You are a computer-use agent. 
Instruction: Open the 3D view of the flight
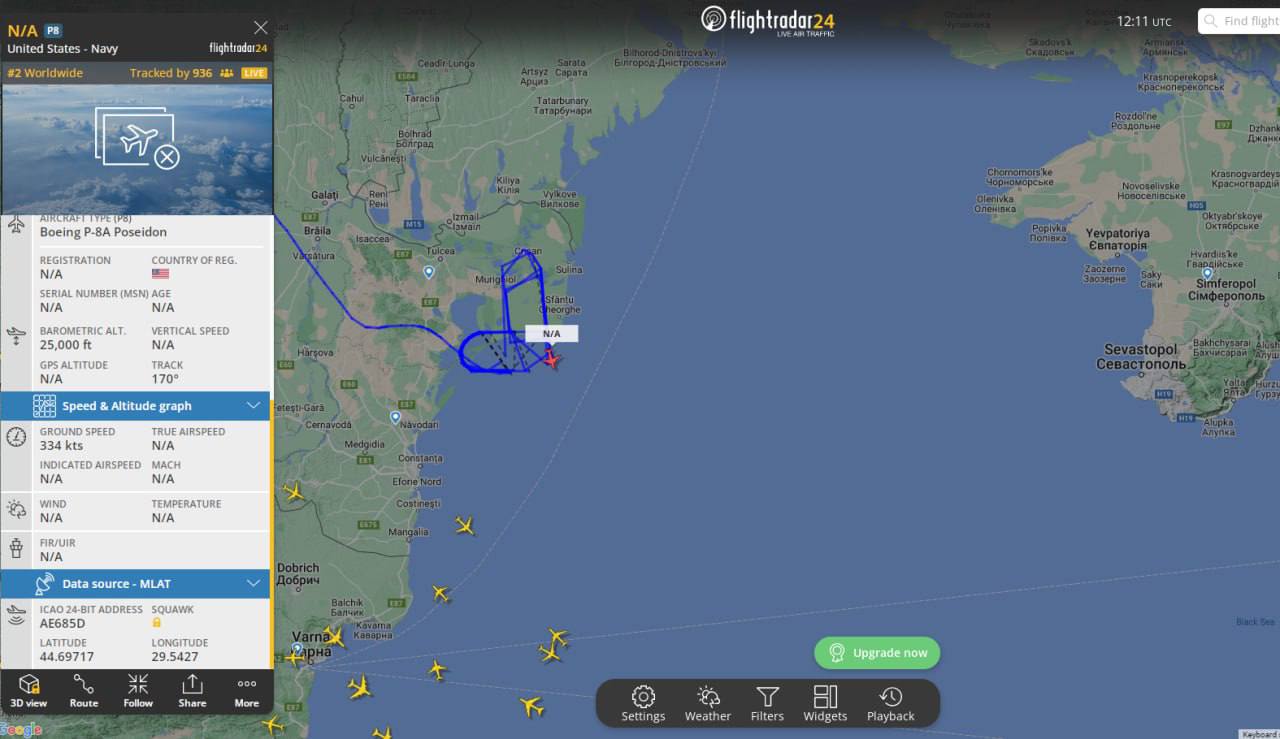pos(29,690)
